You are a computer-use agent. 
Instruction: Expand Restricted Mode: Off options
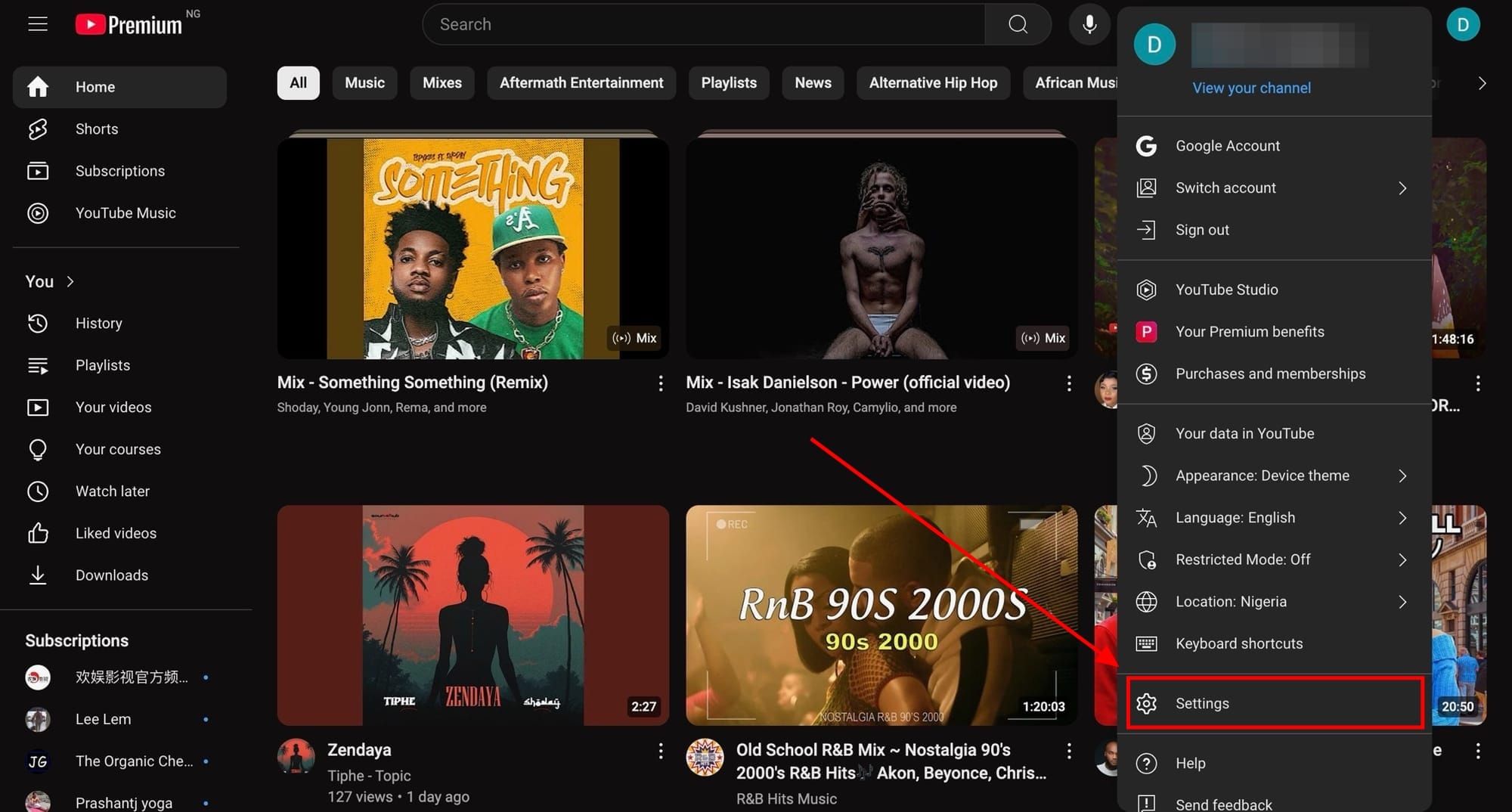1274,559
